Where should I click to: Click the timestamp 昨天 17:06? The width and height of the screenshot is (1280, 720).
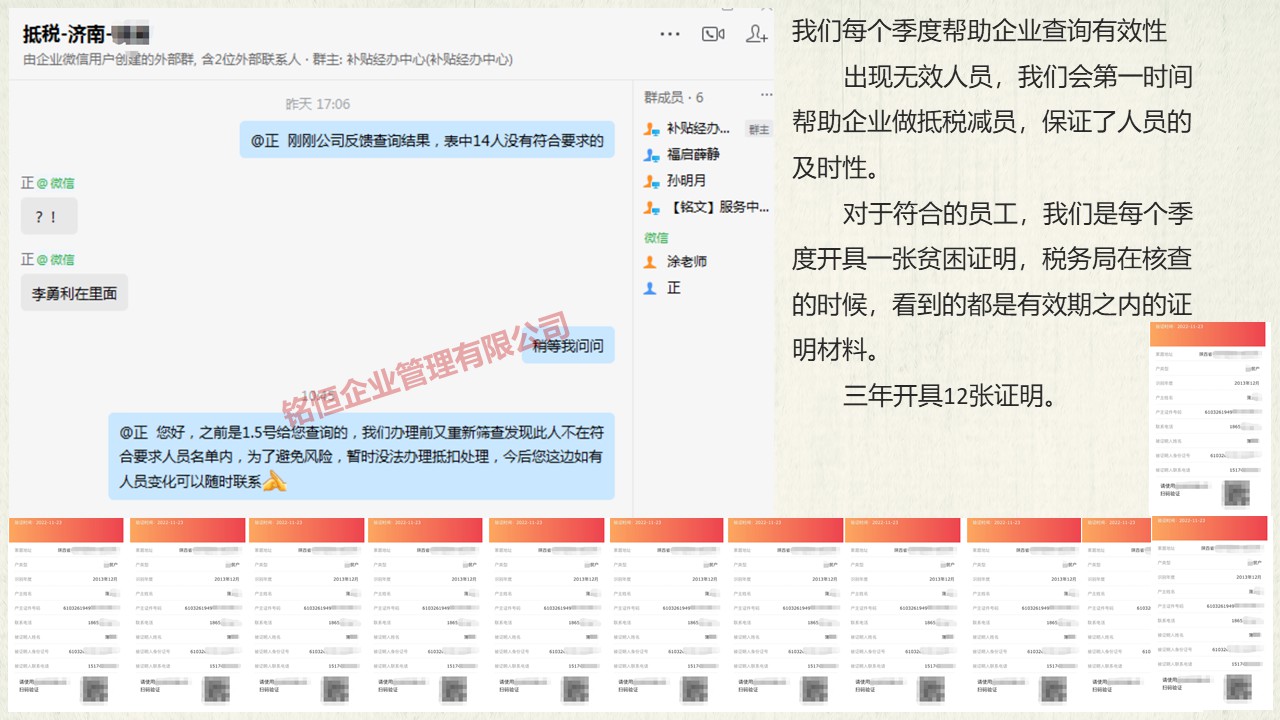click(318, 104)
